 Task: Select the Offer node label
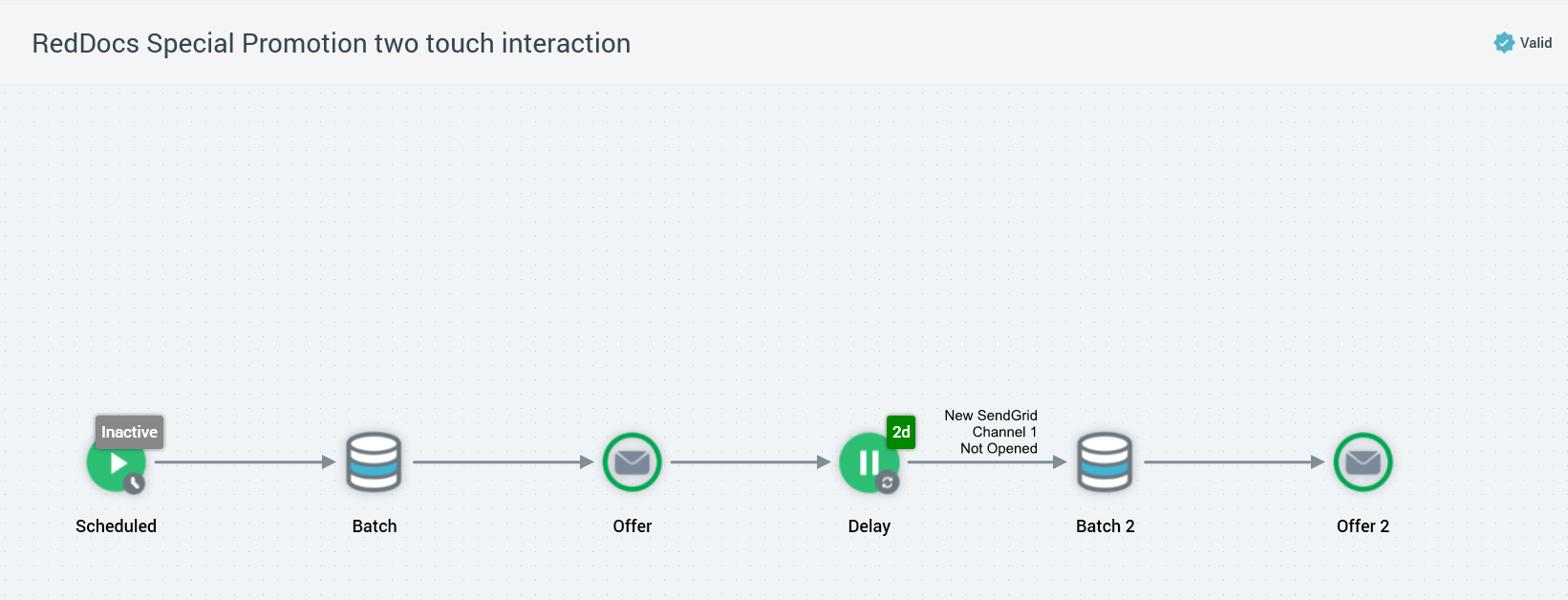click(x=632, y=525)
